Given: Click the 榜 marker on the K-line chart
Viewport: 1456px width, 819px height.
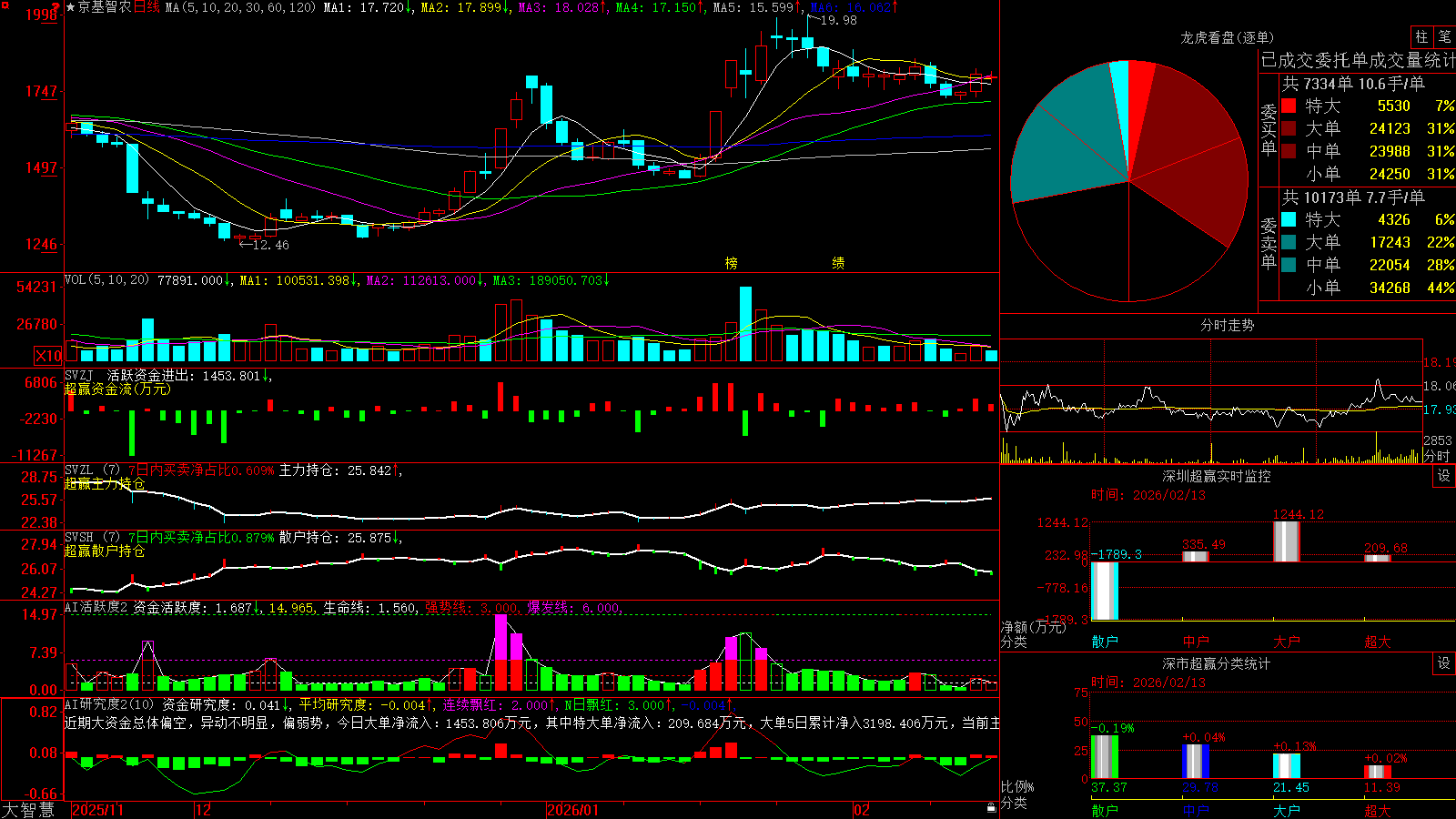Looking at the screenshot, I should pos(731,263).
